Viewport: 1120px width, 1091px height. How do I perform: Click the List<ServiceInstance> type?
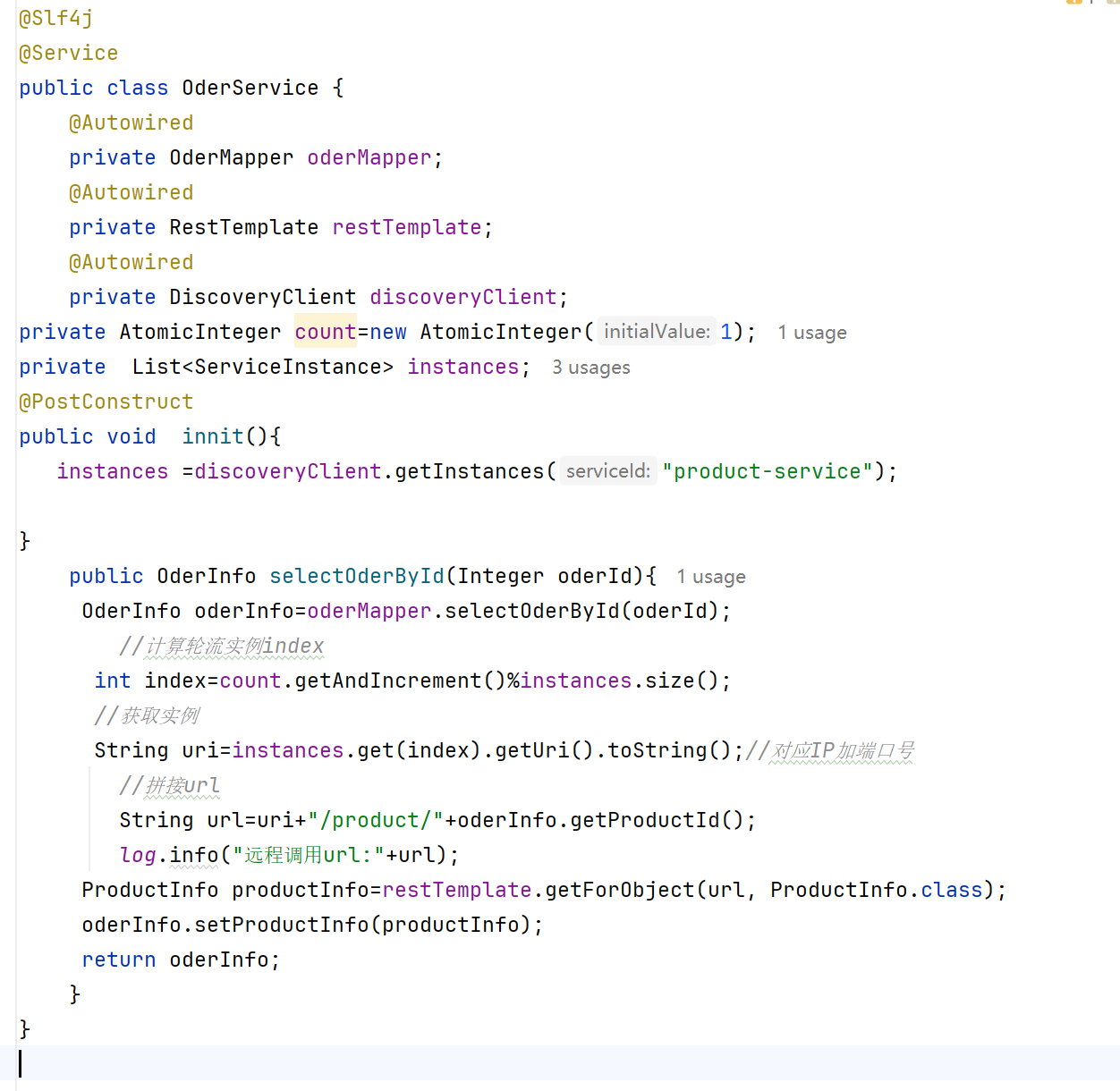click(x=263, y=367)
